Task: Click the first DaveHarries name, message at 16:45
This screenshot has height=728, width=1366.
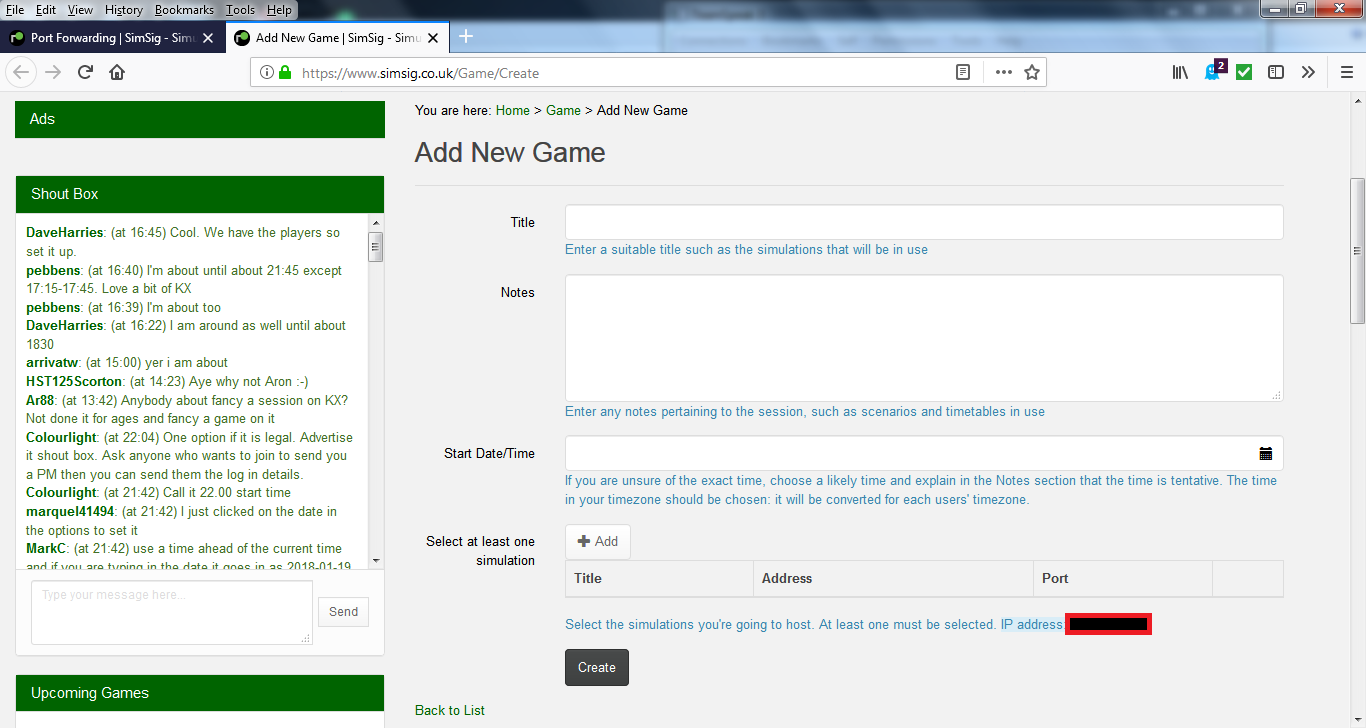Action: click(65, 233)
